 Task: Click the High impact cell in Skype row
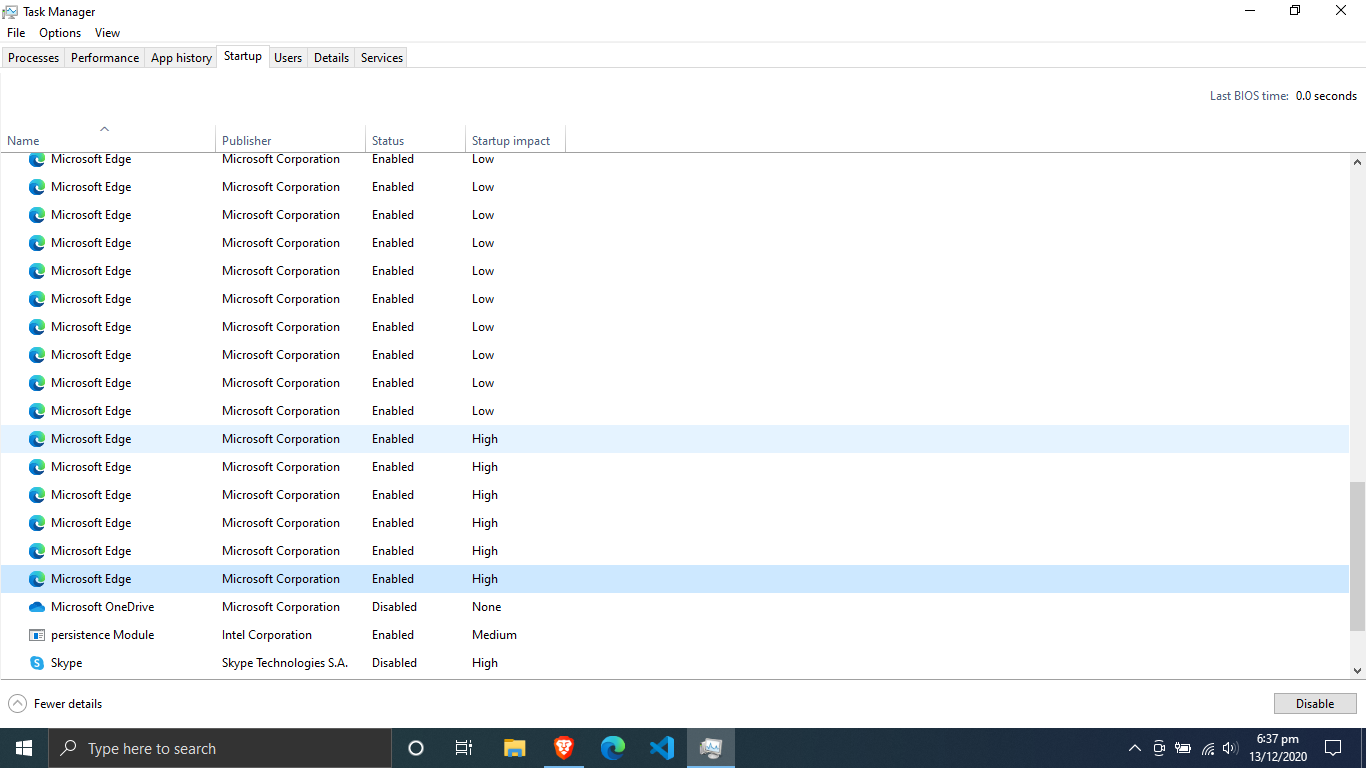pos(485,663)
